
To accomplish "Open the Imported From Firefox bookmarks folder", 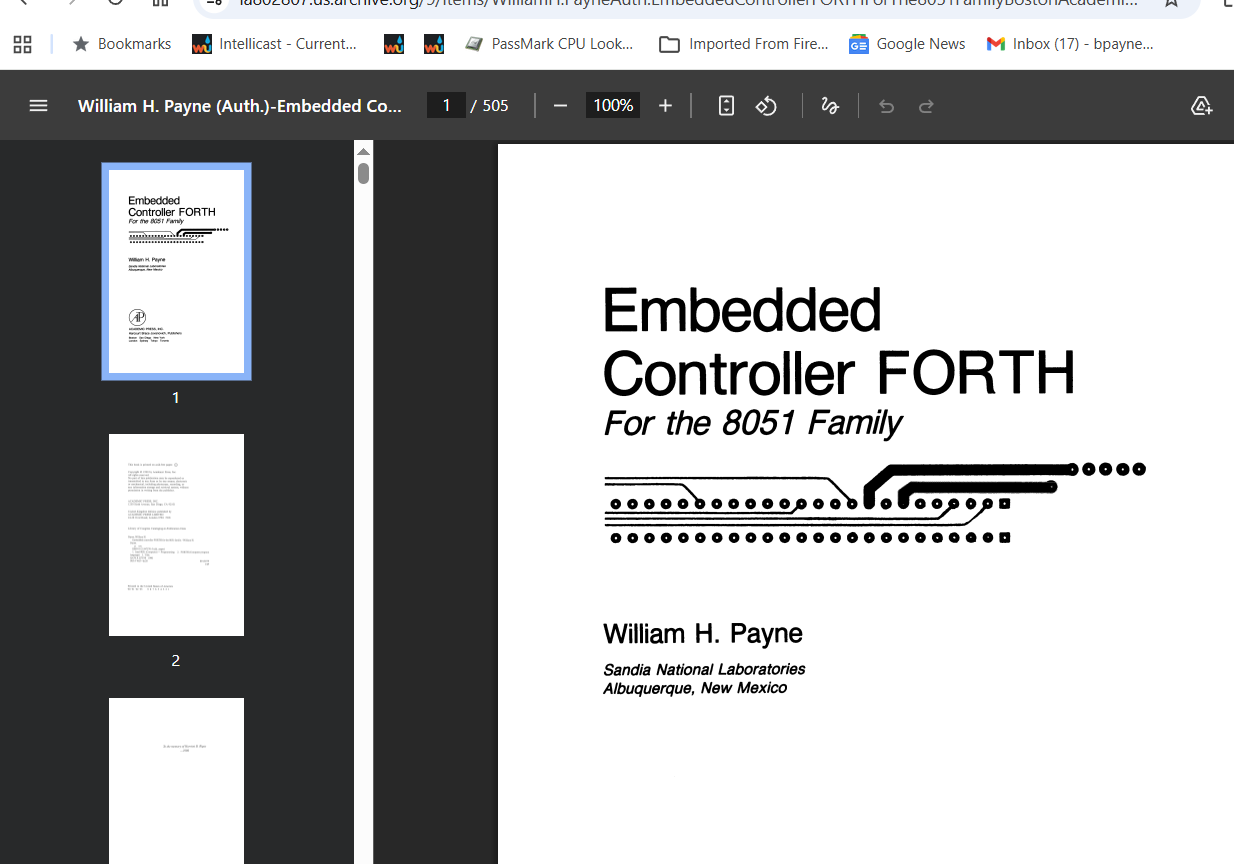I will pos(745,44).
